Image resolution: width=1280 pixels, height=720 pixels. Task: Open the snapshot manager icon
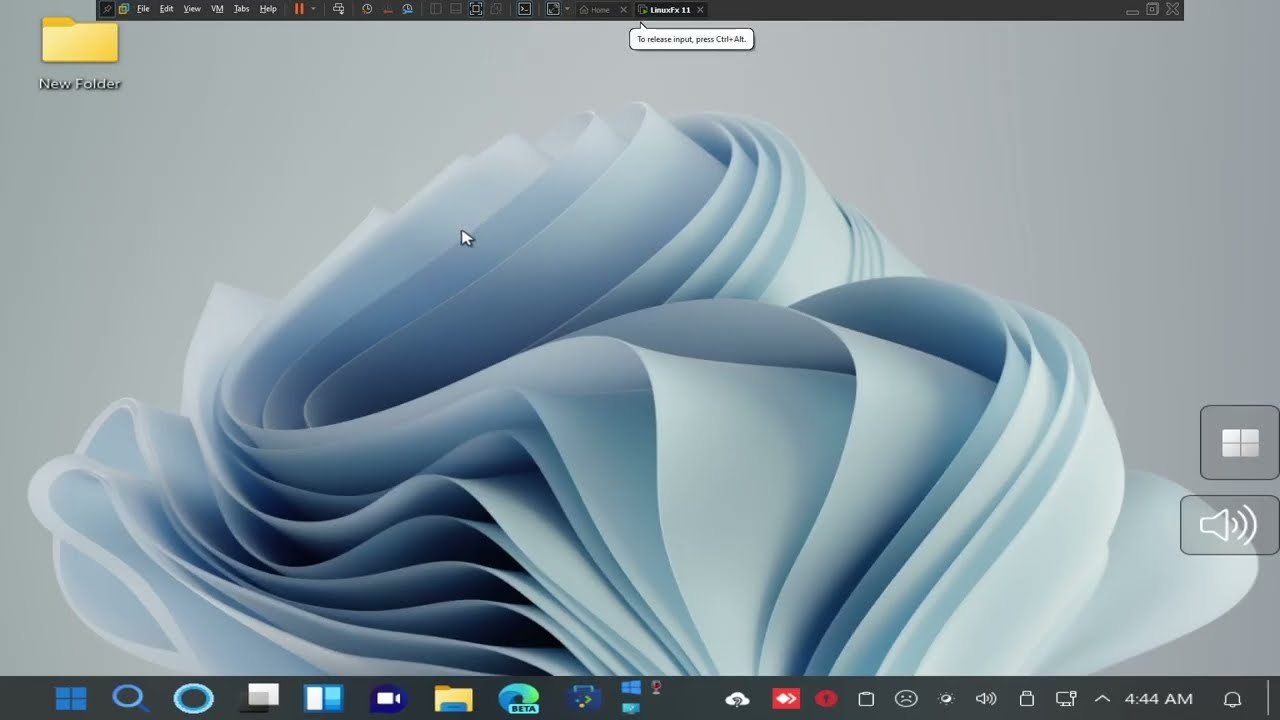(407, 9)
